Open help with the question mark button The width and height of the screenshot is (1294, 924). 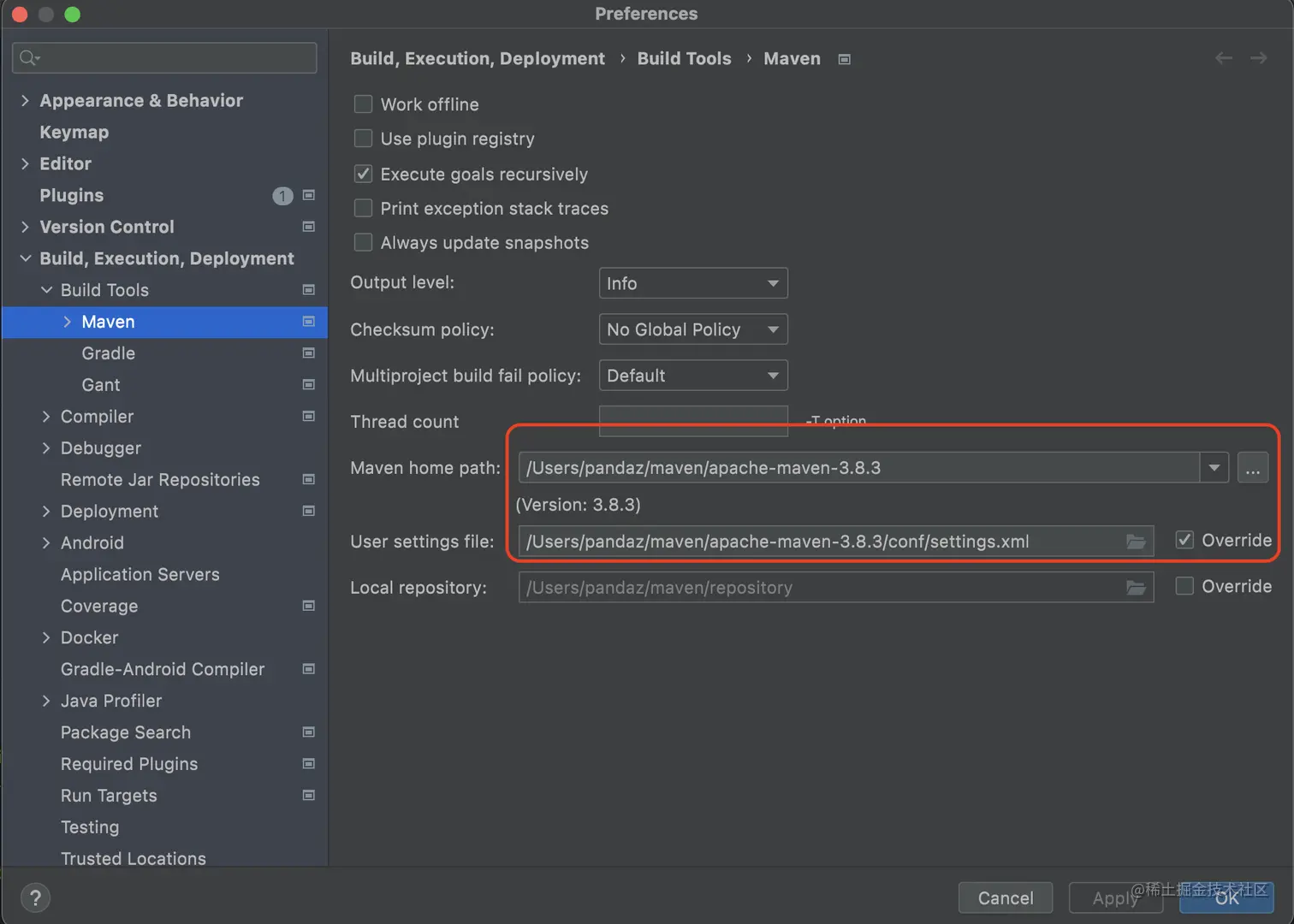pos(35,898)
